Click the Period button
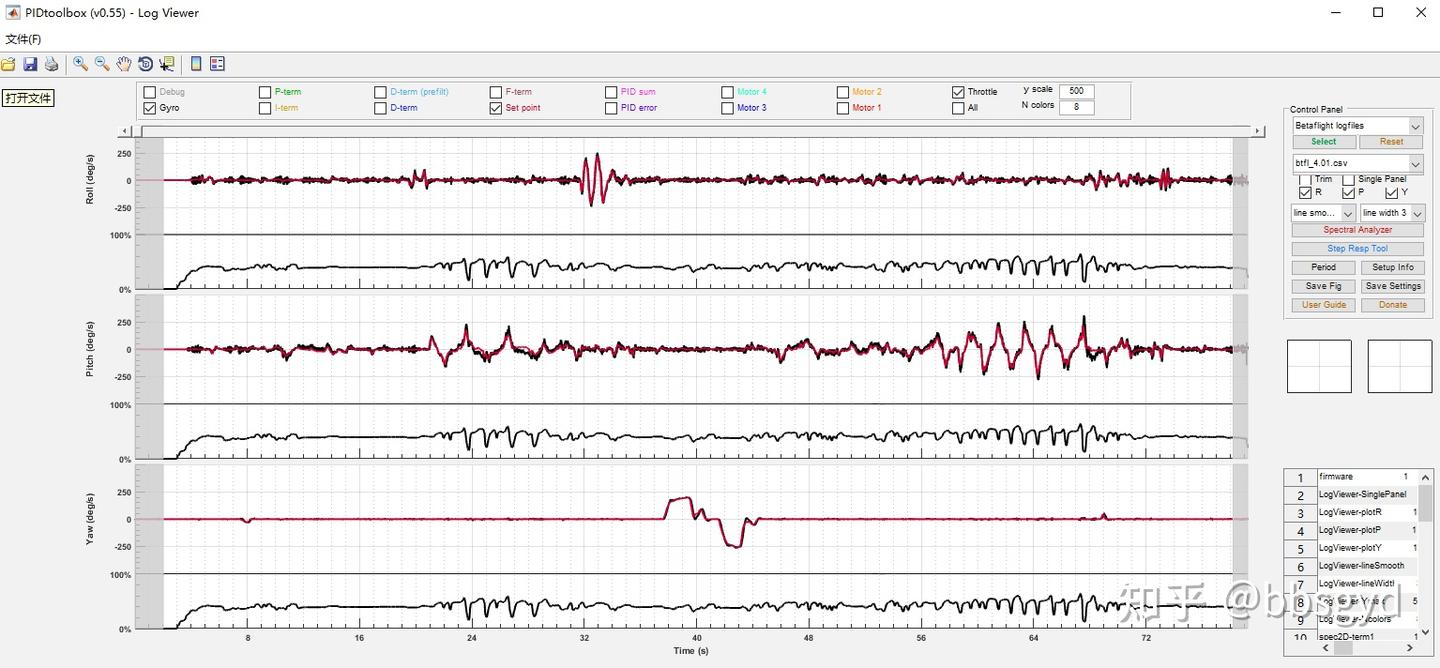This screenshot has width=1440, height=668. click(1323, 267)
